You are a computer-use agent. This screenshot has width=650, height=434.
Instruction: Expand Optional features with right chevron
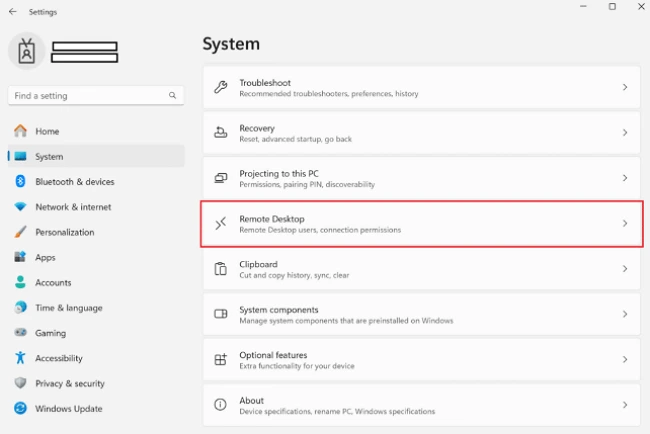coord(625,360)
